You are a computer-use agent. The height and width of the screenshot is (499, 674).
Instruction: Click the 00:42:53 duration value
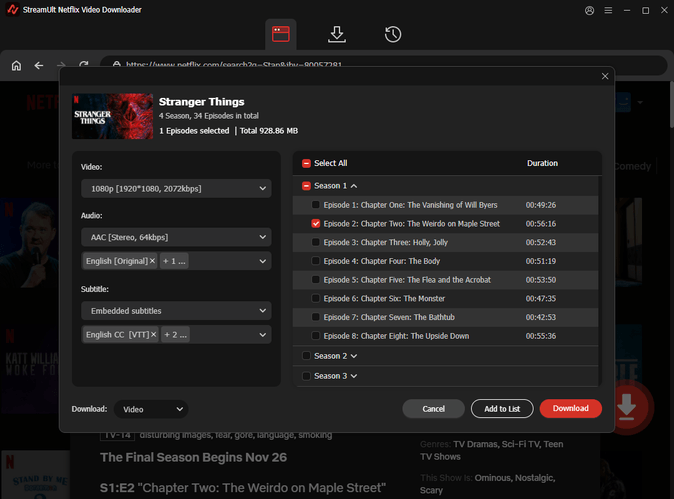click(x=541, y=317)
